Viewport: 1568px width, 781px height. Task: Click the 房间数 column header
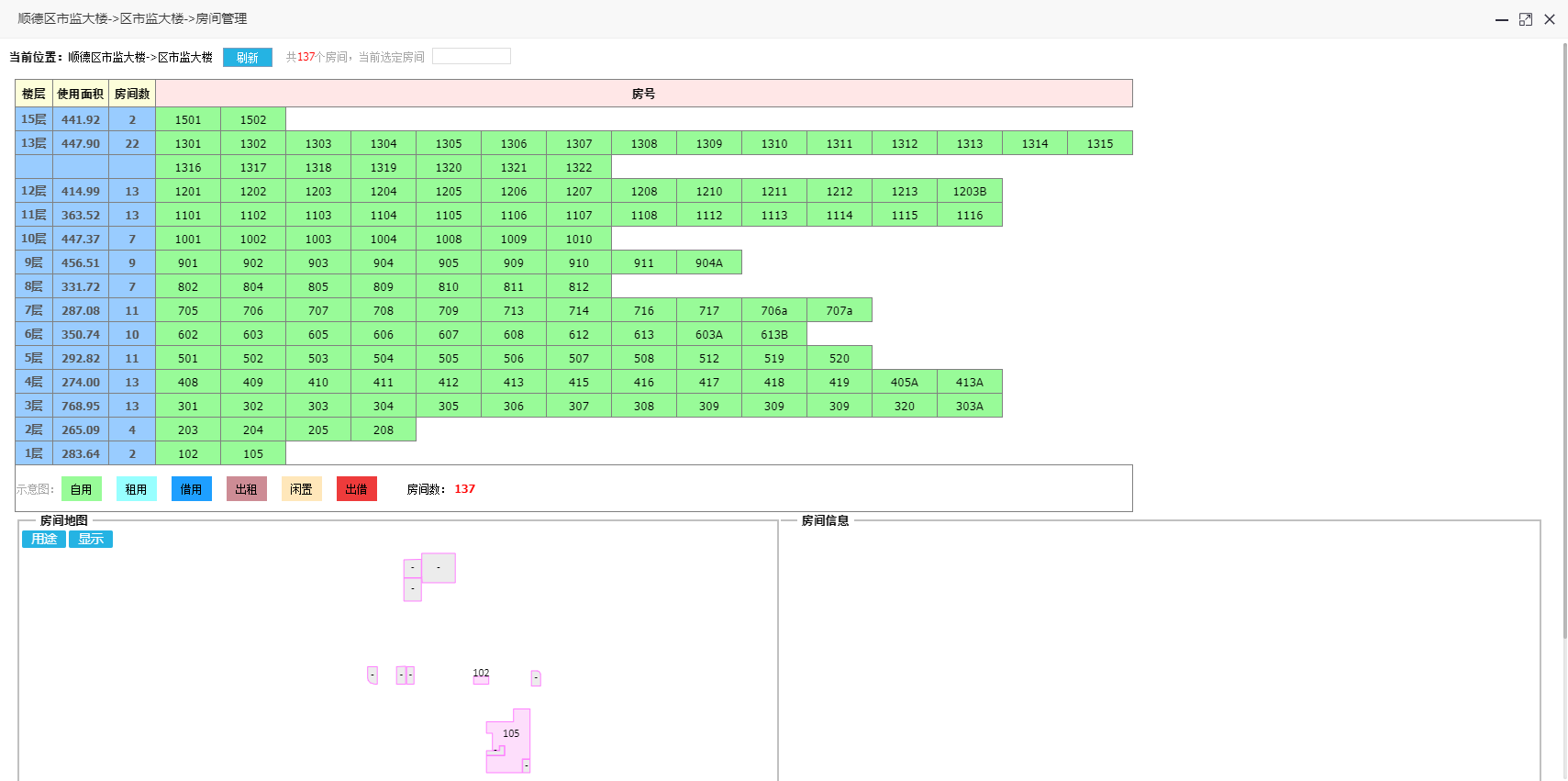pyautogui.click(x=132, y=94)
